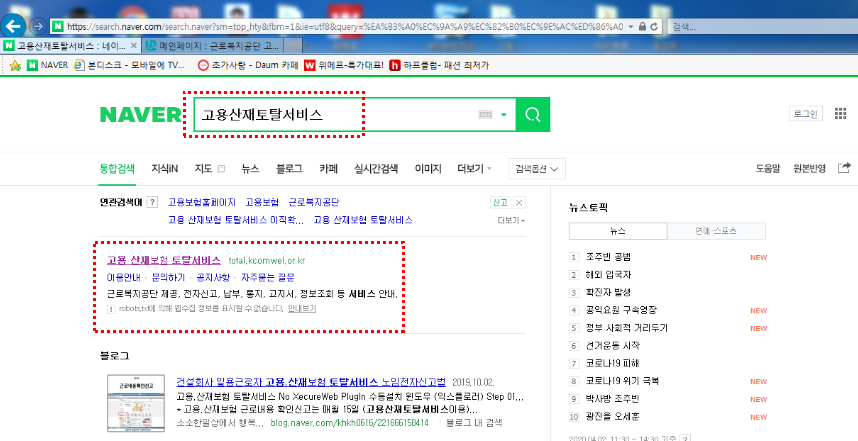Select the 연예·스포츠 tab in 뉴스토픽
Viewport: 858px width, 441px height.
[716, 231]
